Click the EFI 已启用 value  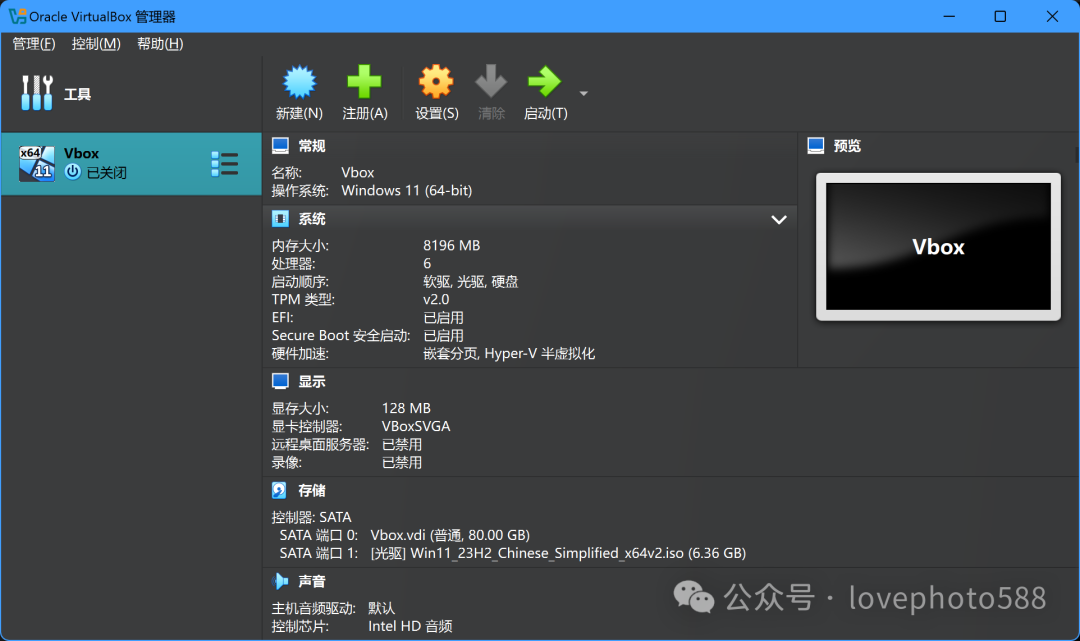point(443,317)
